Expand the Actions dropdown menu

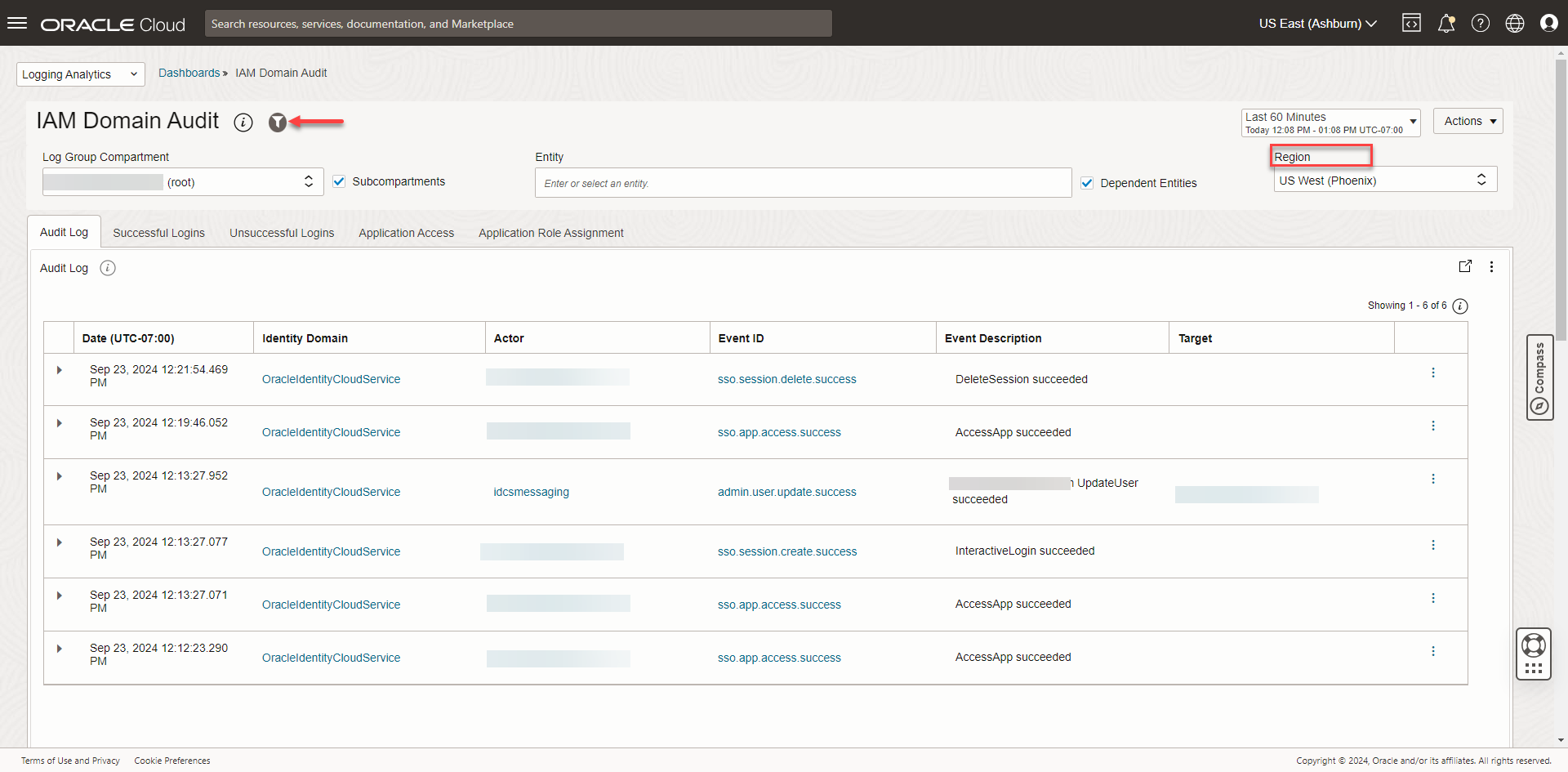point(1468,121)
